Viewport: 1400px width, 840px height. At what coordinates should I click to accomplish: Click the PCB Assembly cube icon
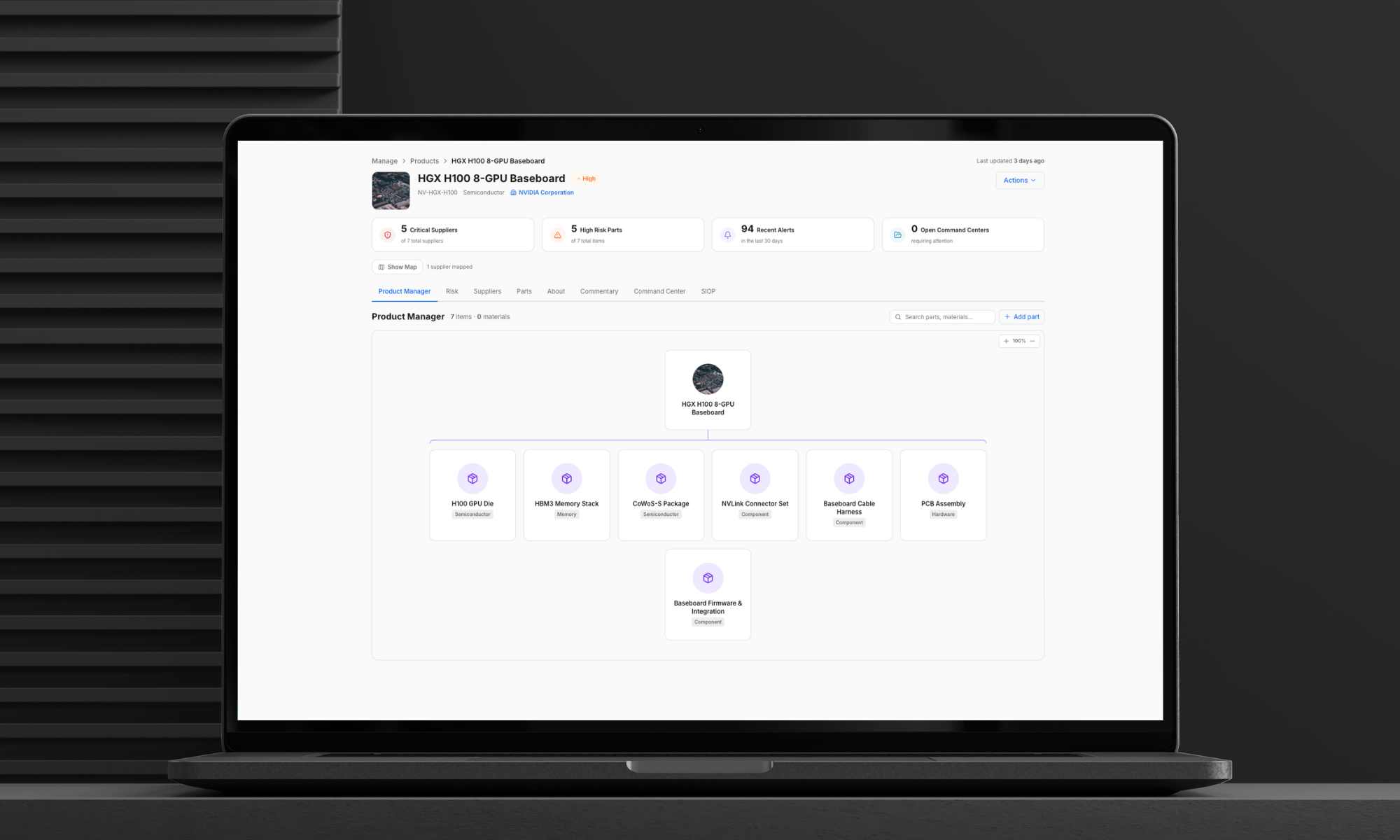[944, 479]
